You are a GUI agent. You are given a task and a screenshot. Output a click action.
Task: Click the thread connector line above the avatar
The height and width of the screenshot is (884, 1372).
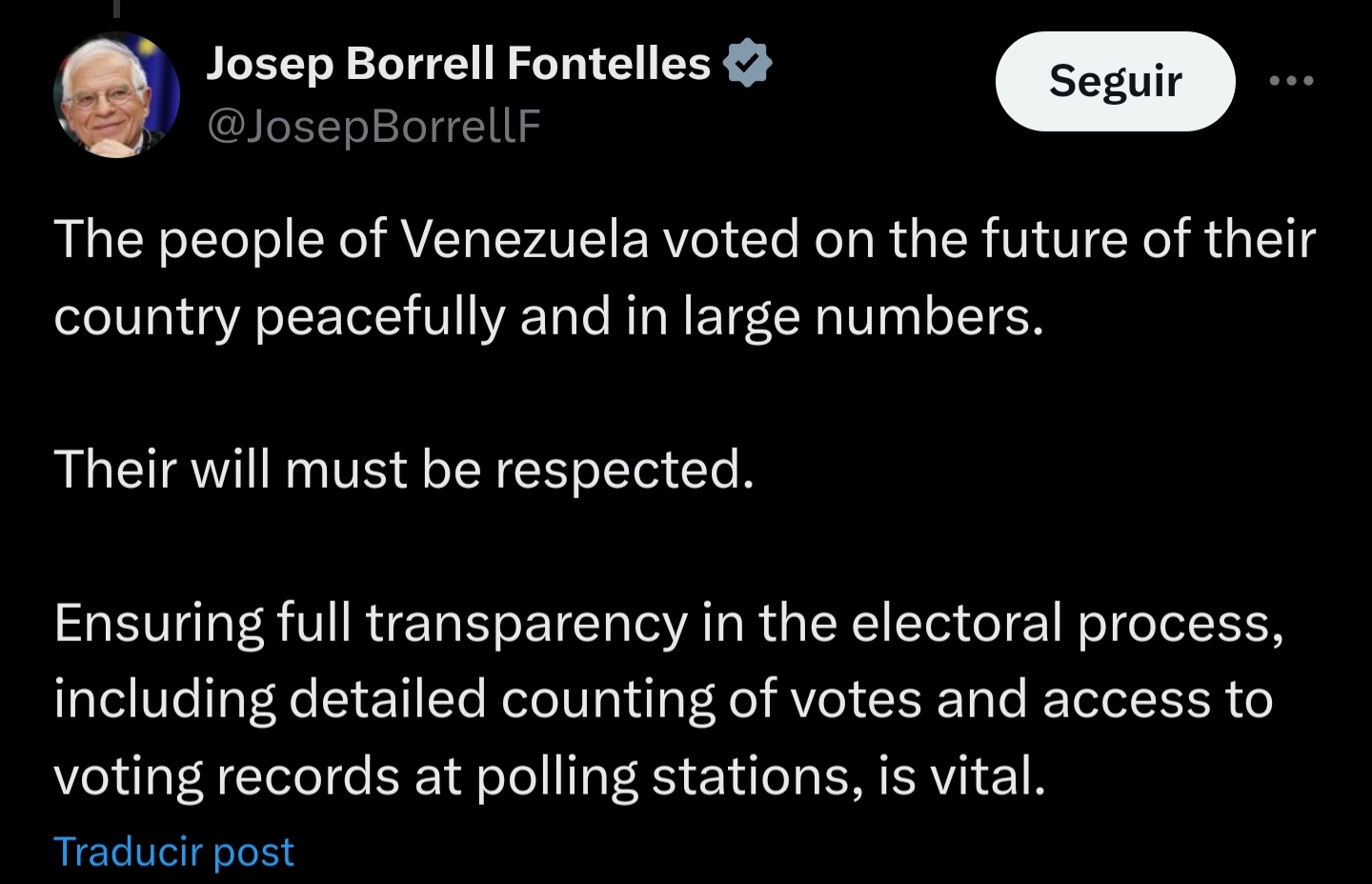click(x=116, y=9)
